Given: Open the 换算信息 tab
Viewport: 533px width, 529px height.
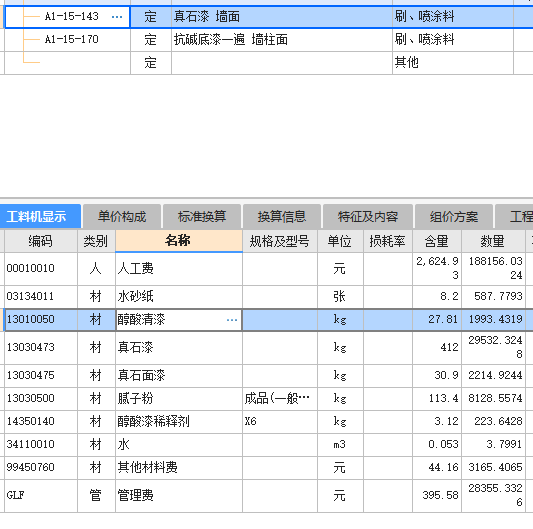Looking at the screenshot, I should pos(282,216).
